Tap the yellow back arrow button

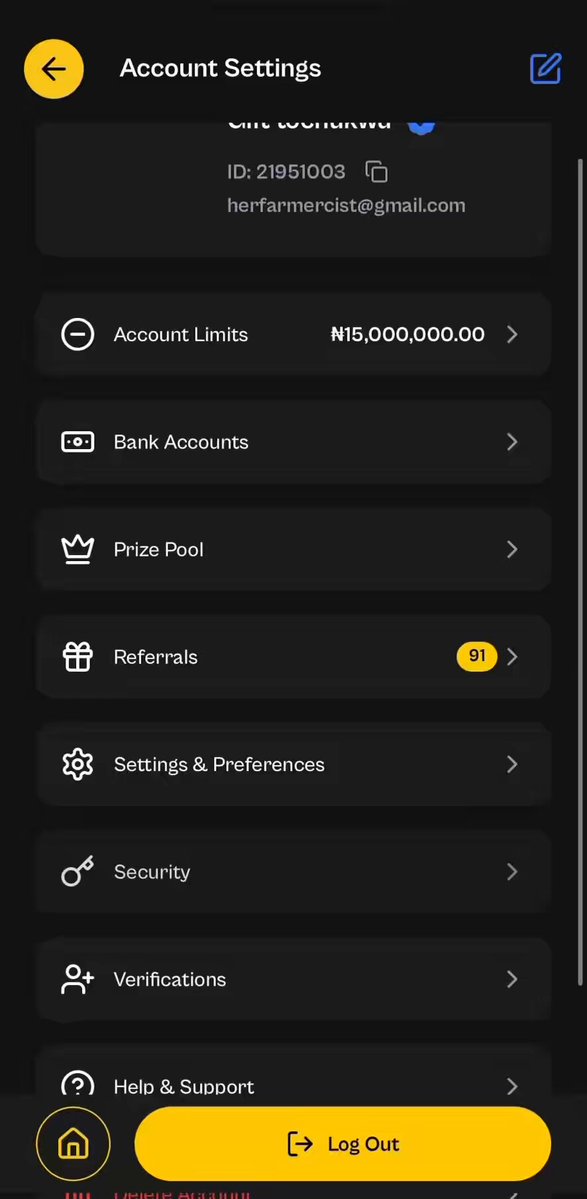click(54, 69)
